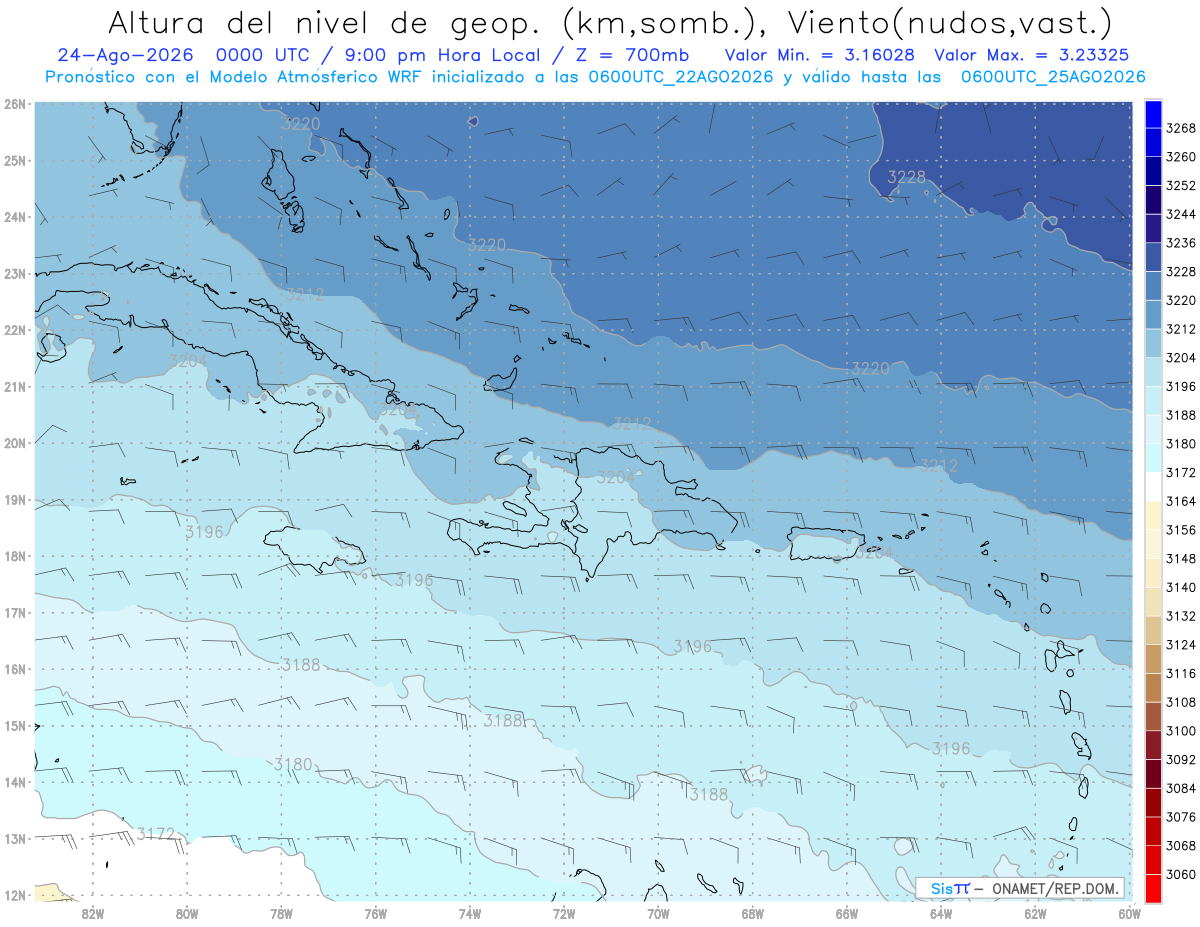
Task: Select the '3244' legend value
Action: (1181, 215)
